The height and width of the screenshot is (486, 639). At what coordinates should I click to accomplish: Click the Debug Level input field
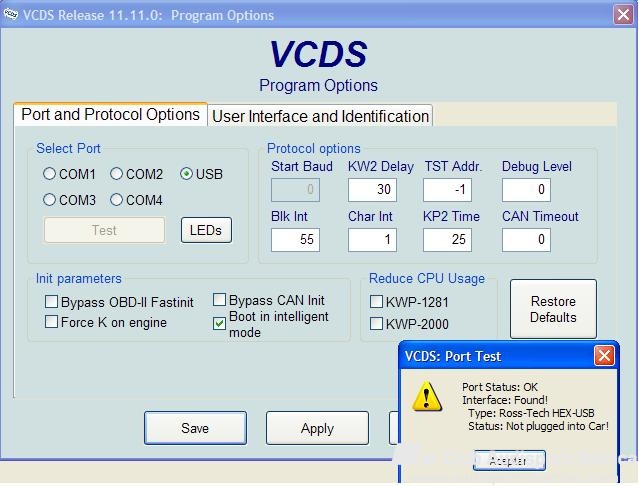click(x=526, y=189)
